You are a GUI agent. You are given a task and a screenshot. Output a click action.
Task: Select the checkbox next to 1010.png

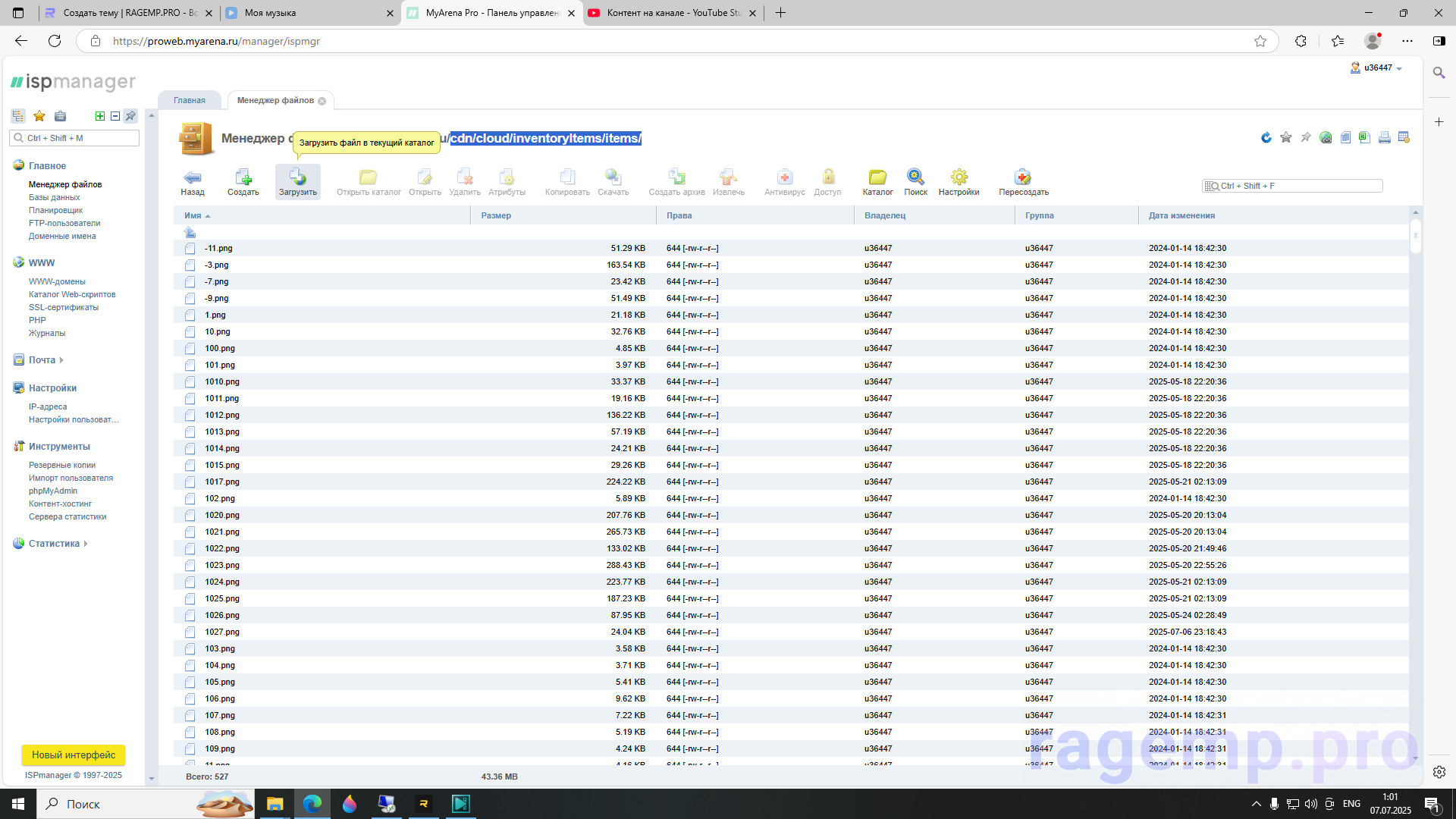coord(190,381)
